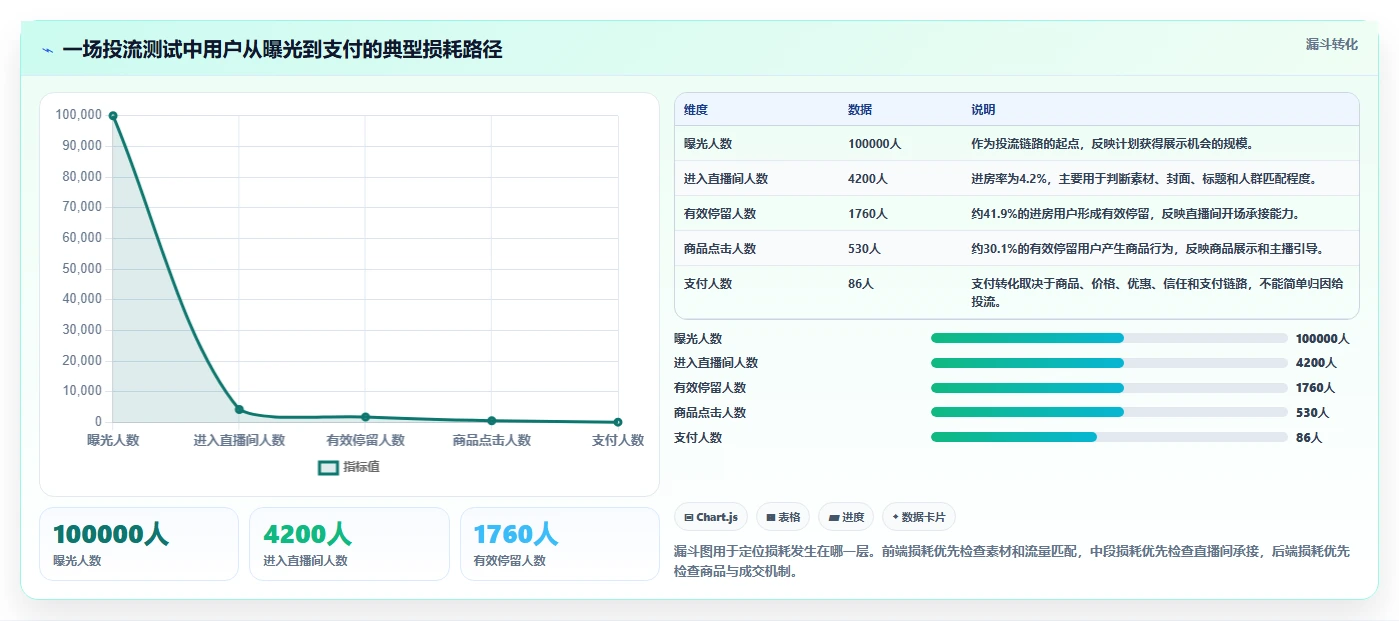Click the progress value 530人

point(1312,413)
